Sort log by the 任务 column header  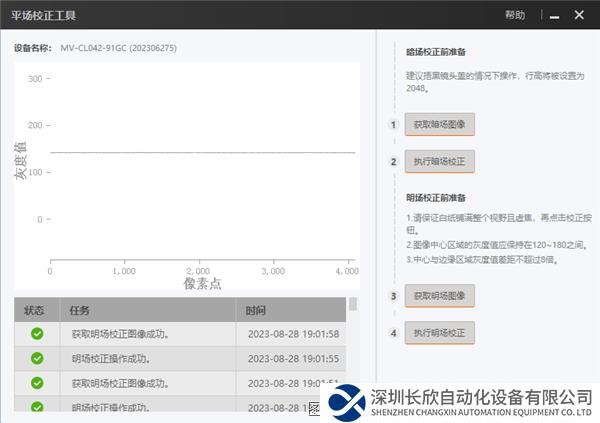click(x=81, y=310)
